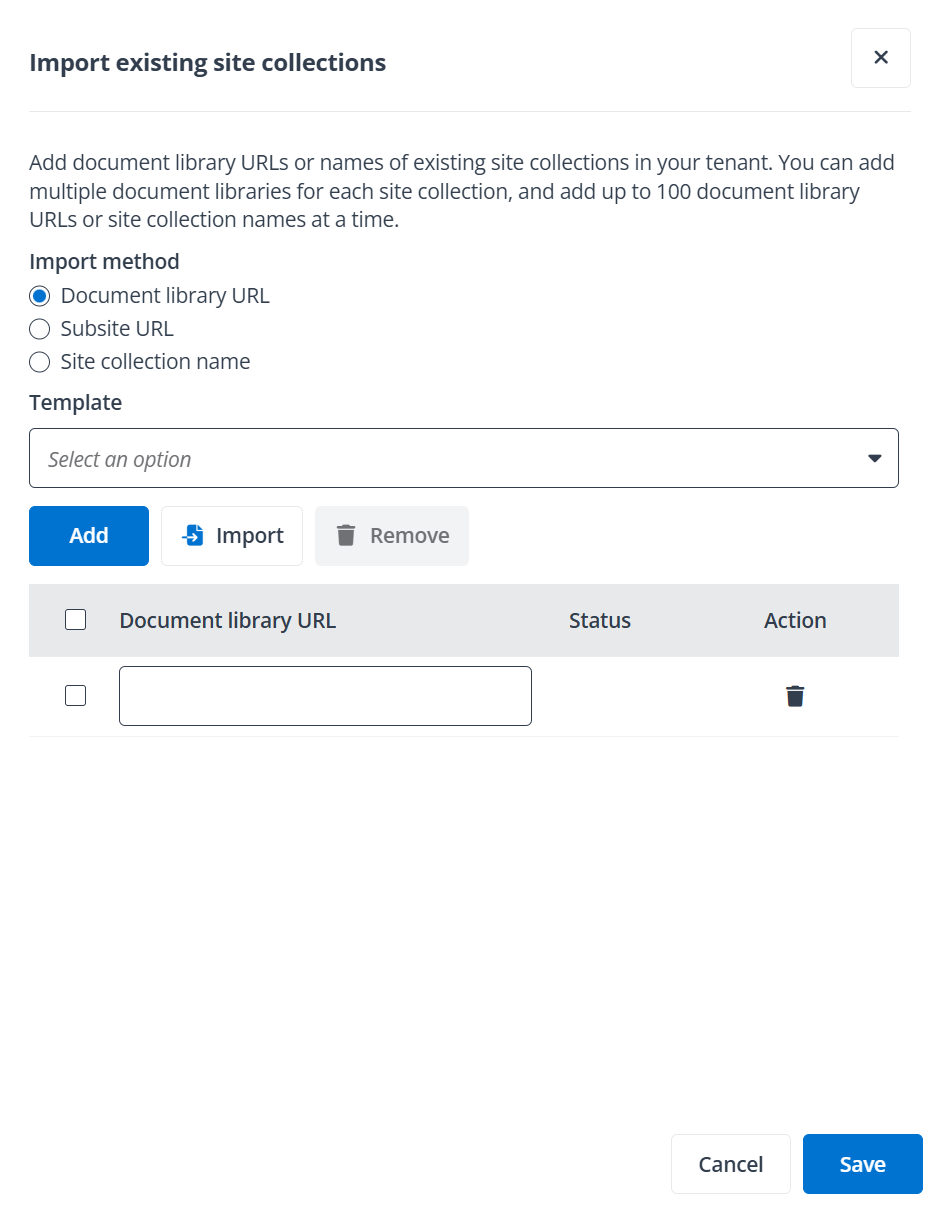
Task: Close the dialog with the X icon
Action: coord(881,58)
